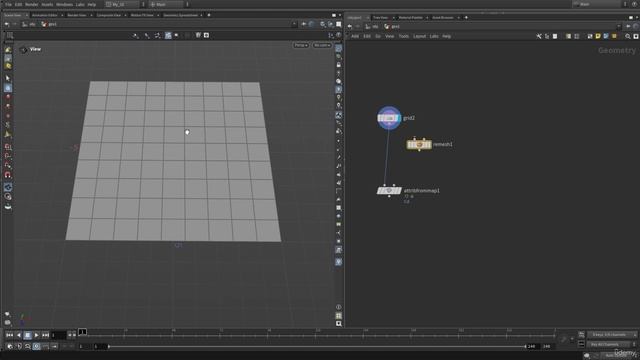Open the Tools menu in the network editor

coord(403,36)
